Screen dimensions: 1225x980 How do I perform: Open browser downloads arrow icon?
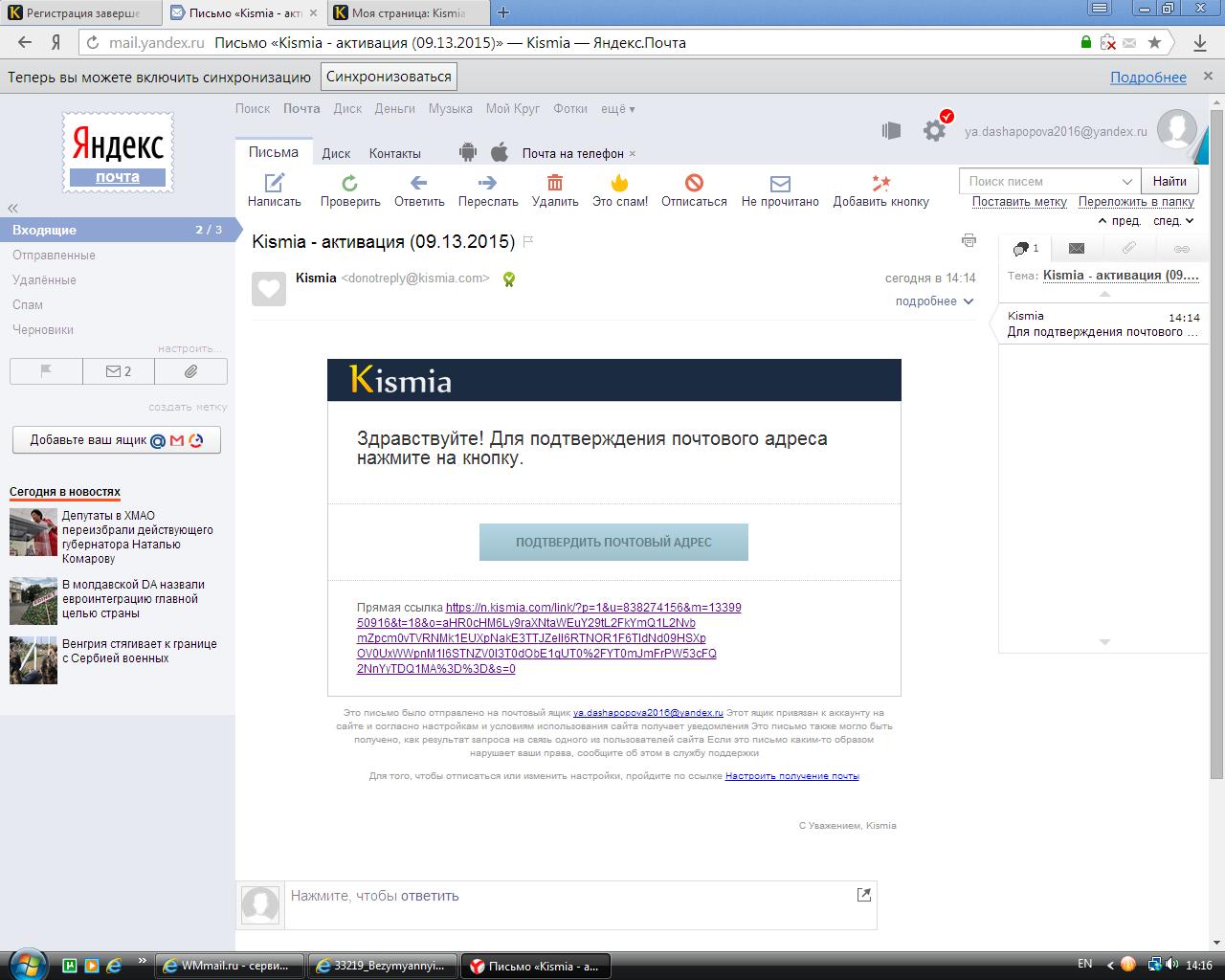tap(1200, 42)
